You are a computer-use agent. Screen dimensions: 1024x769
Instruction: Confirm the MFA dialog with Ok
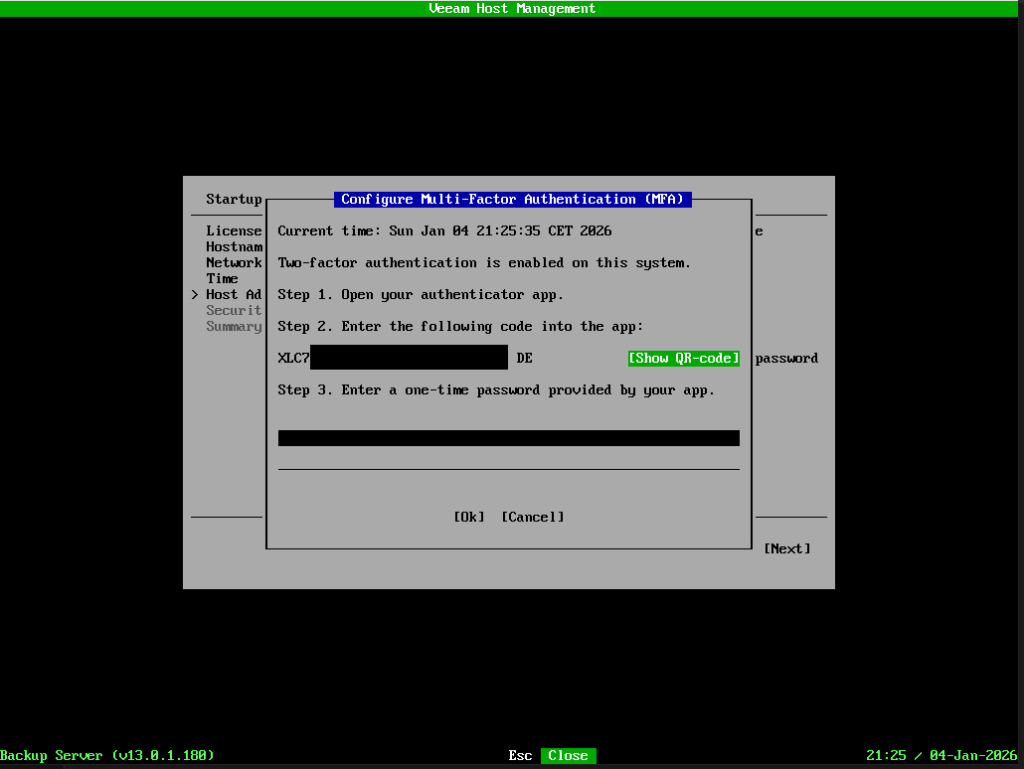[x=468, y=517]
